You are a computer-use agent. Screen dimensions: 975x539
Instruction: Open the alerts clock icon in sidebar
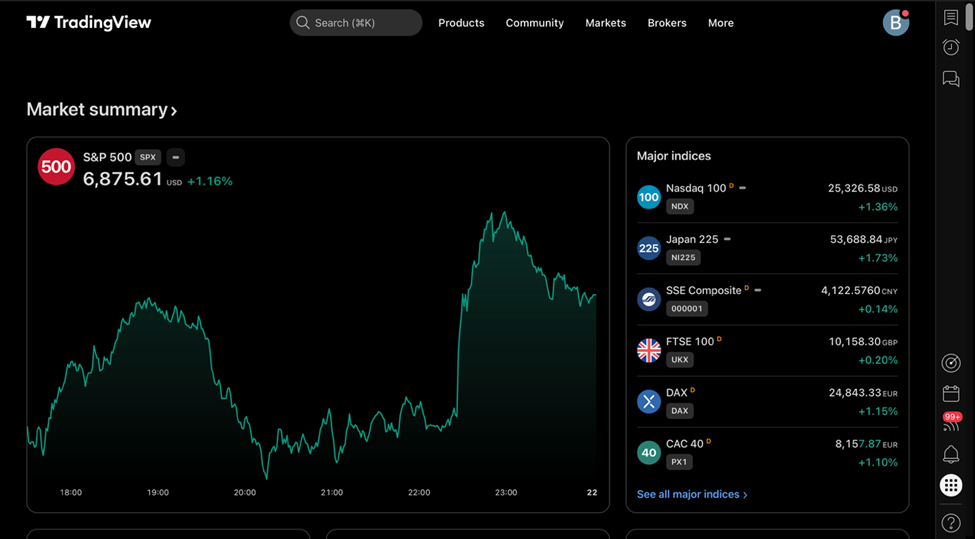tap(951, 47)
